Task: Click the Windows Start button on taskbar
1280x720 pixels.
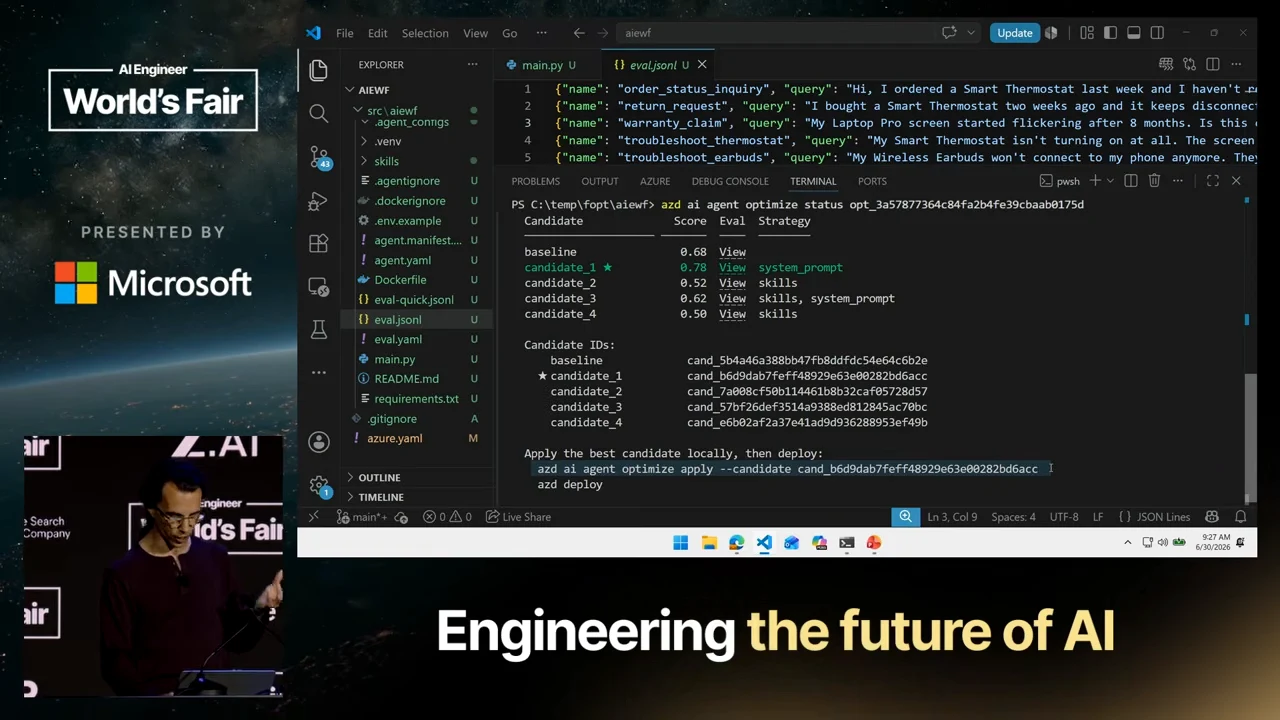Action: 681,543
